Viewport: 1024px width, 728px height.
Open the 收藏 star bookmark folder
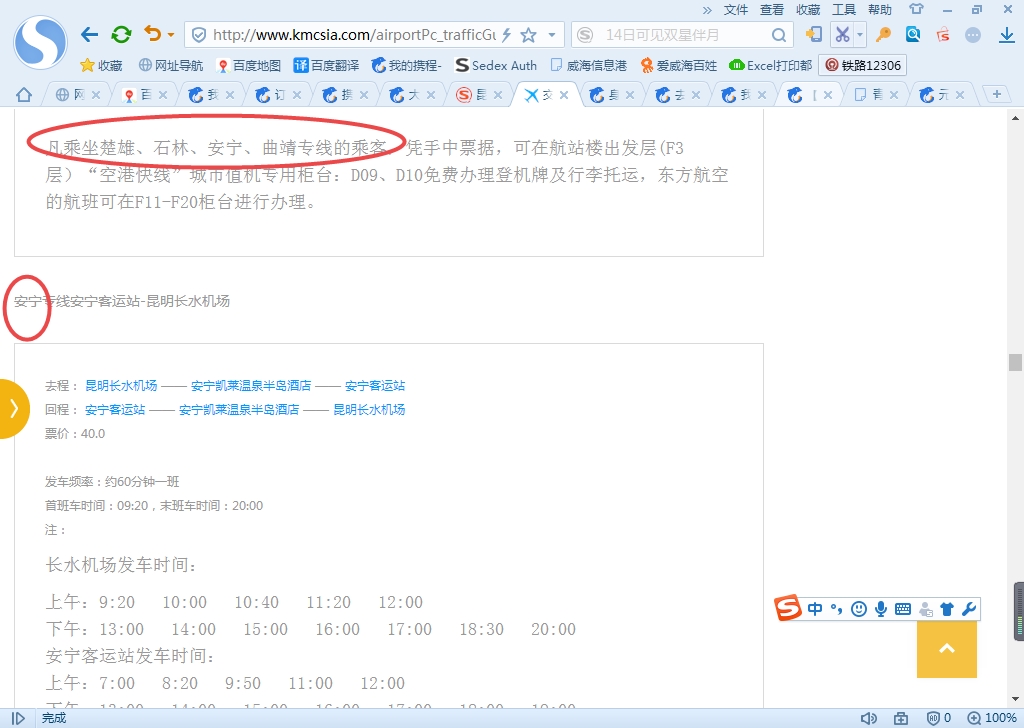[x=101, y=65]
